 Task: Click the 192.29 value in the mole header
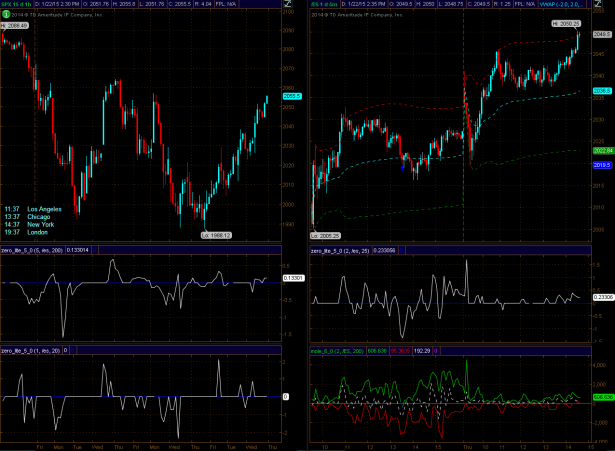click(x=422, y=351)
